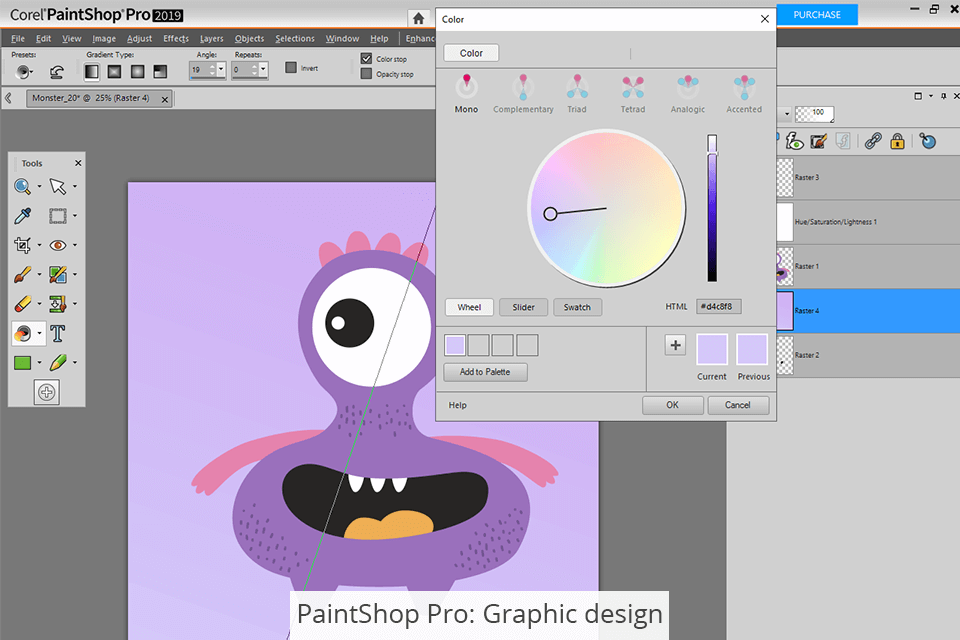The height and width of the screenshot is (640, 960).
Task: Pick the Analogic color harmony
Action: click(688, 94)
